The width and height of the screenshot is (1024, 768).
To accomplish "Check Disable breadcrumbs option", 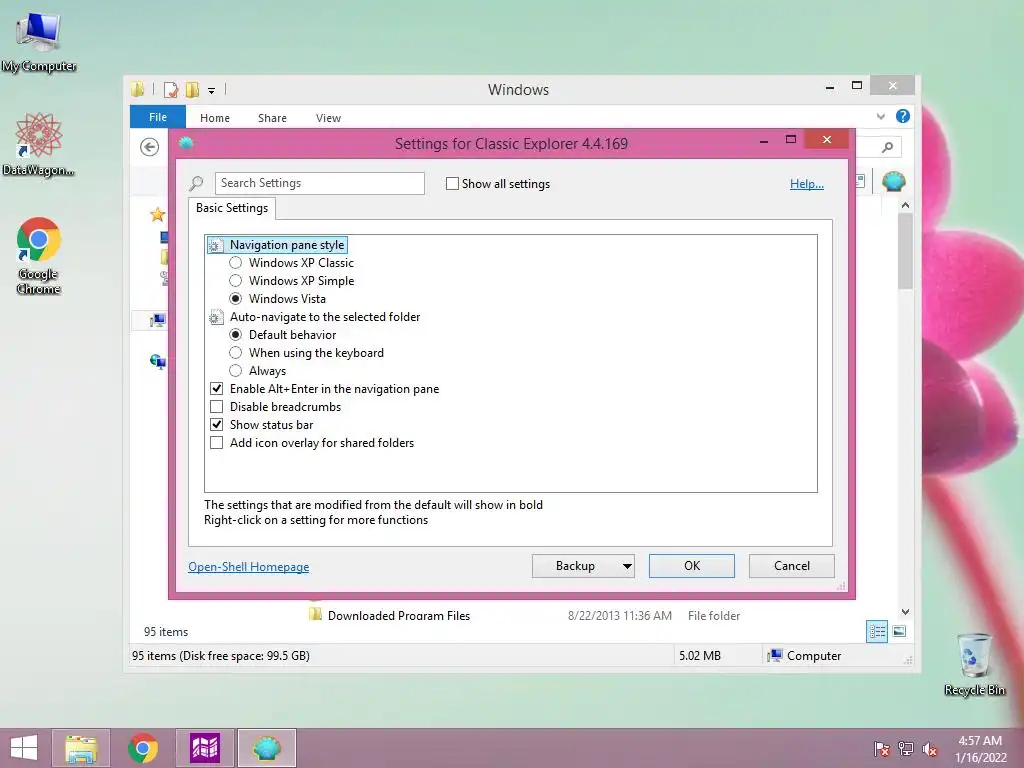I will 216,407.
